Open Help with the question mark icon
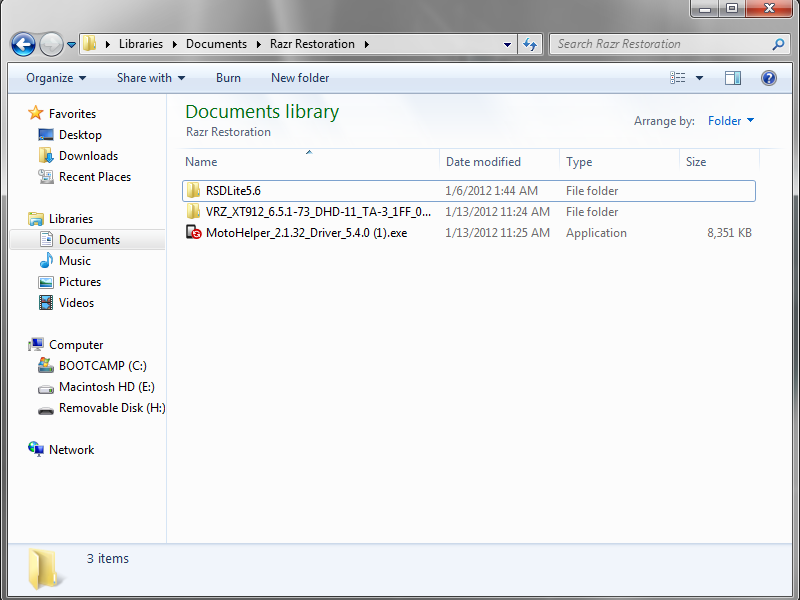Viewport: 800px width, 600px height. coord(768,78)
